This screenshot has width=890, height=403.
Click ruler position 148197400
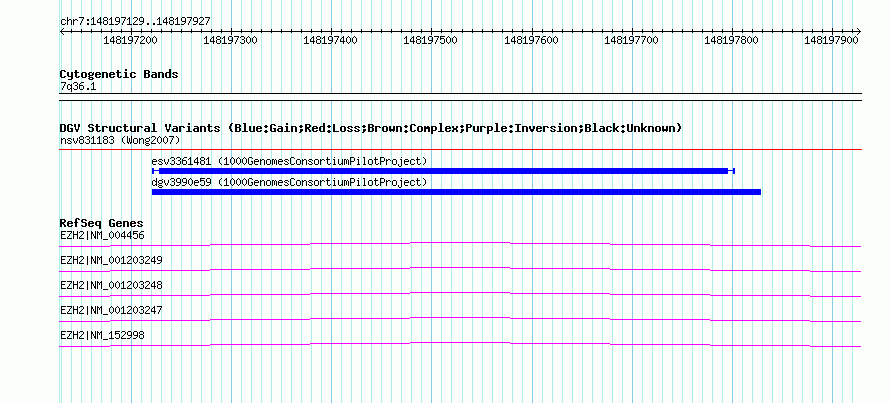pyautogui.click(x=330, y=40)
